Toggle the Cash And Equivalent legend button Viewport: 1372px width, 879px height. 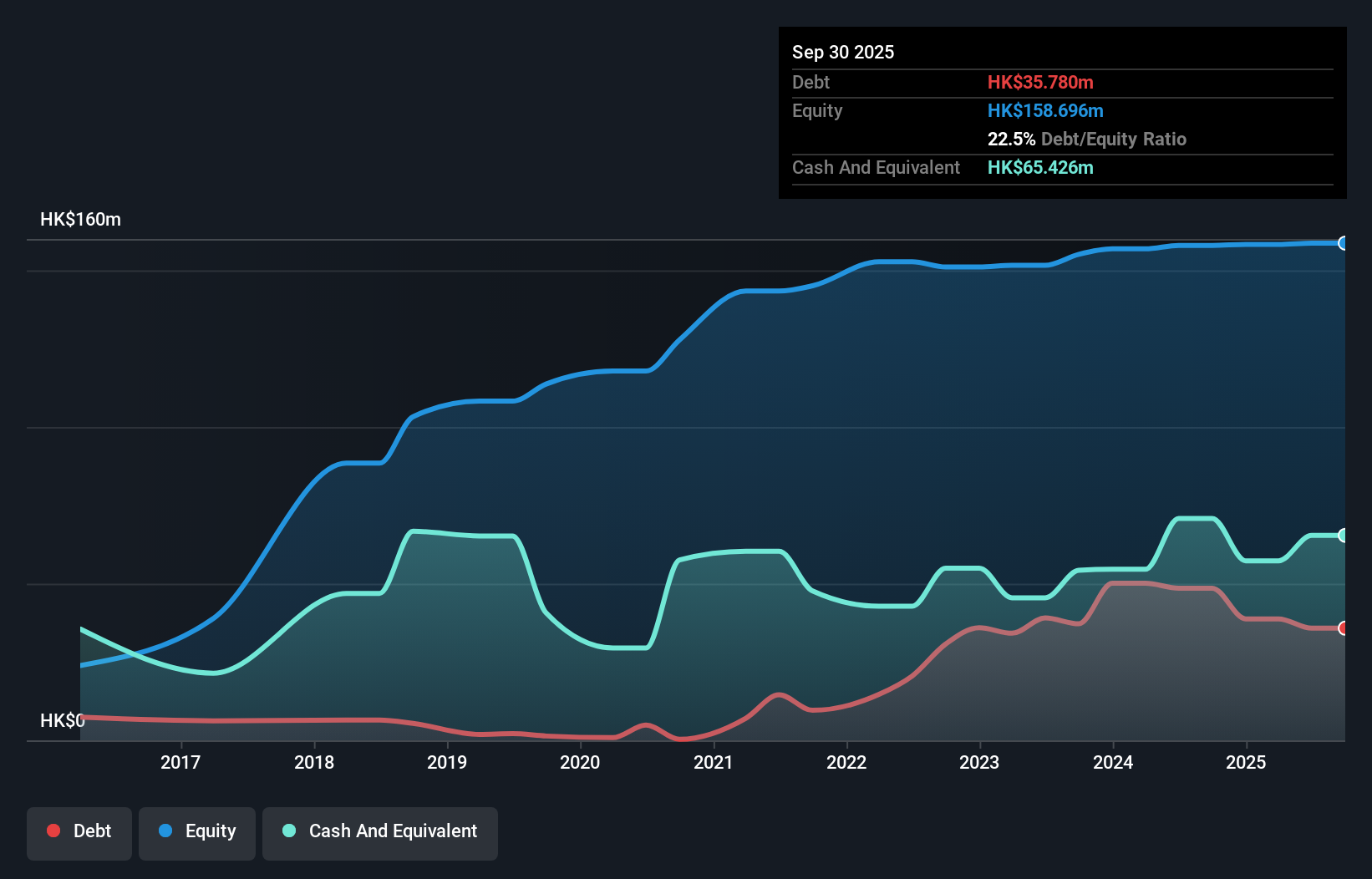point(380,833)
